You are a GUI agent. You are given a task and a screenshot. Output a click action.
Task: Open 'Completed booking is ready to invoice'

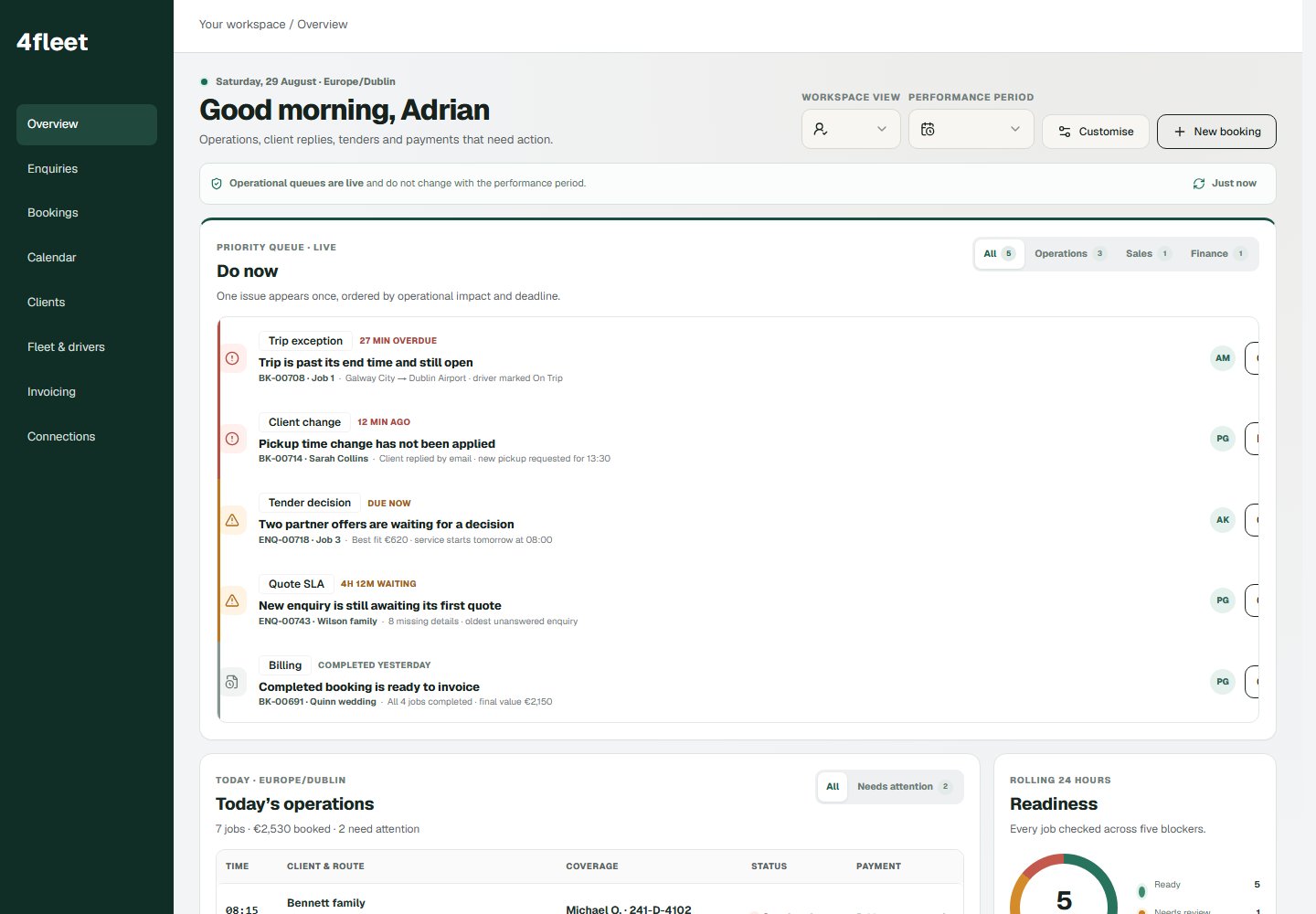tap(368, 687)
